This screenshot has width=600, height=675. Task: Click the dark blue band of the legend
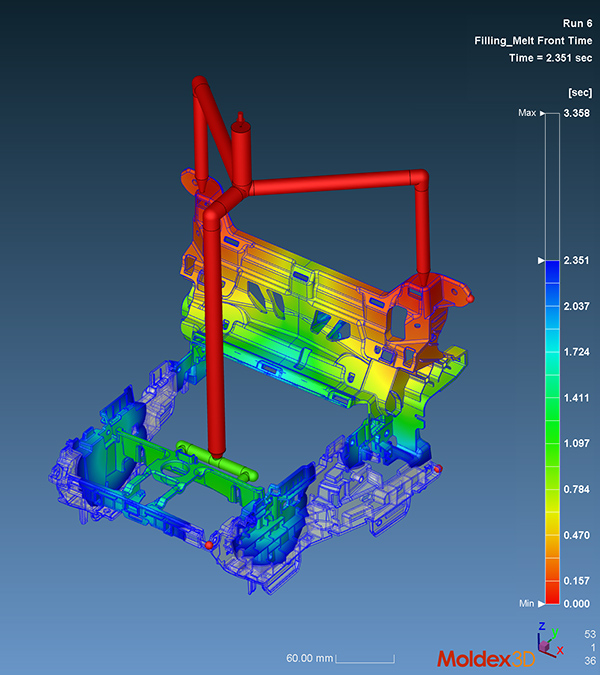(x=552, y=272)
